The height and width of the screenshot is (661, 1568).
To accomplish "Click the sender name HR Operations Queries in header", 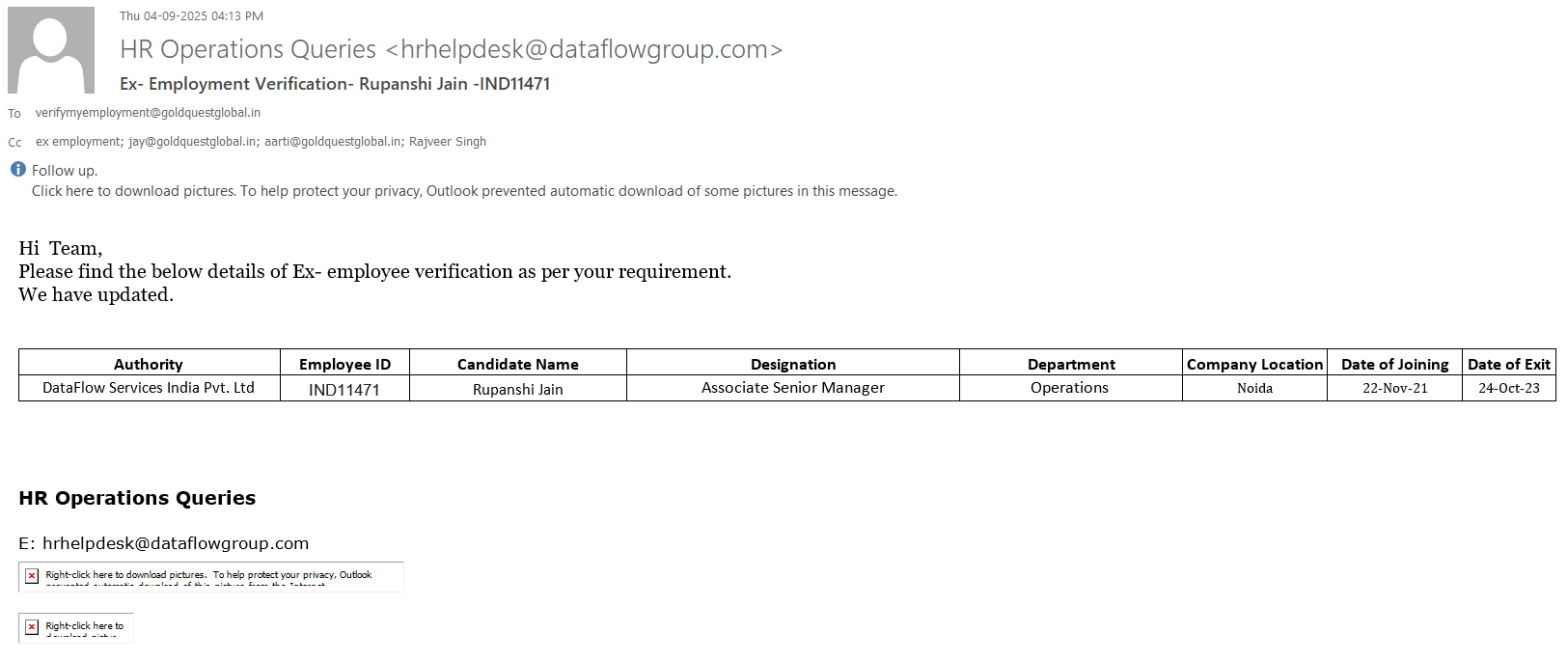I will point(248,49).
